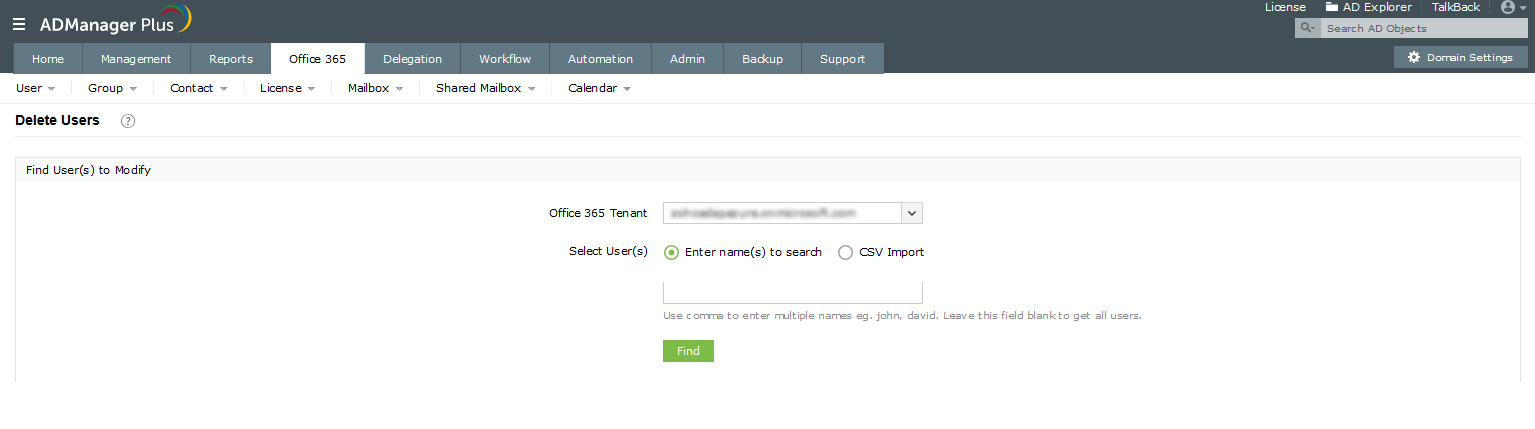
Task: Click the Domain Settings gear icon
Action: [x=1414, y=58]
